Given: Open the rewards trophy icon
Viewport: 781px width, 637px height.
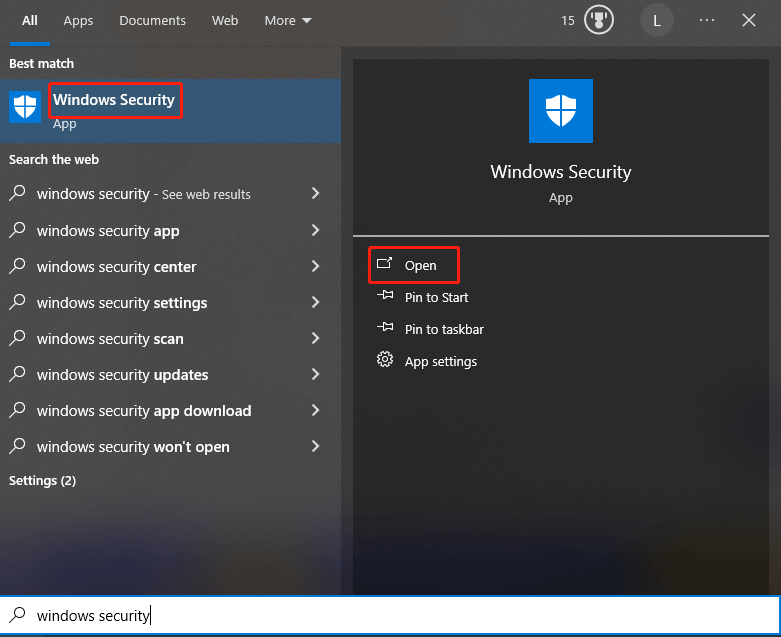Looking at the screenshot, I should point(598,20).
